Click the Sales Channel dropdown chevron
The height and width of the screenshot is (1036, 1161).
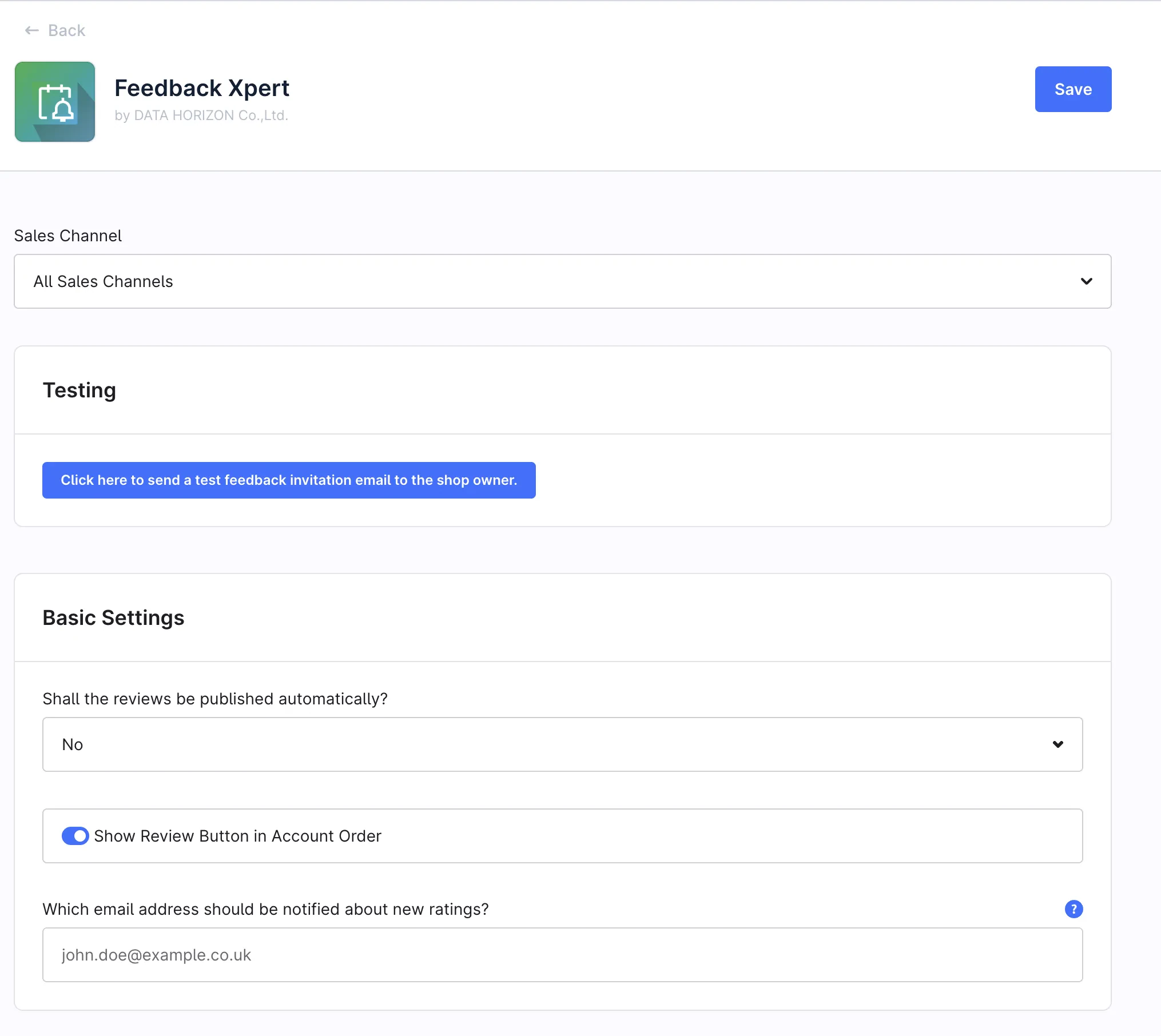click(x=1086, y=281)
